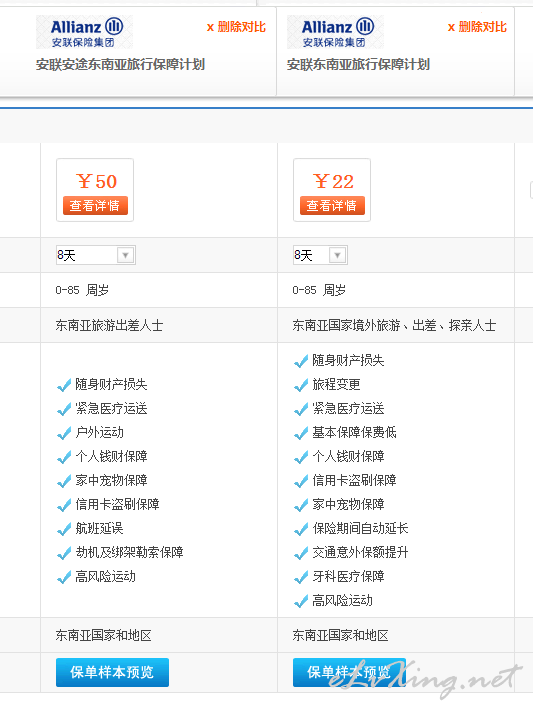Click checkmark beside 劫机及绑架勒索保障

pyautogui.click(x=64, y=553)
